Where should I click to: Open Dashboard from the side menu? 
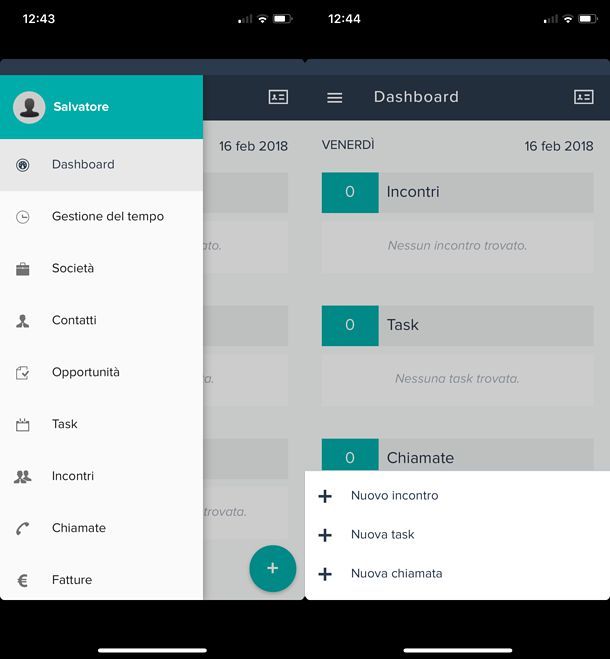(101, 165)
